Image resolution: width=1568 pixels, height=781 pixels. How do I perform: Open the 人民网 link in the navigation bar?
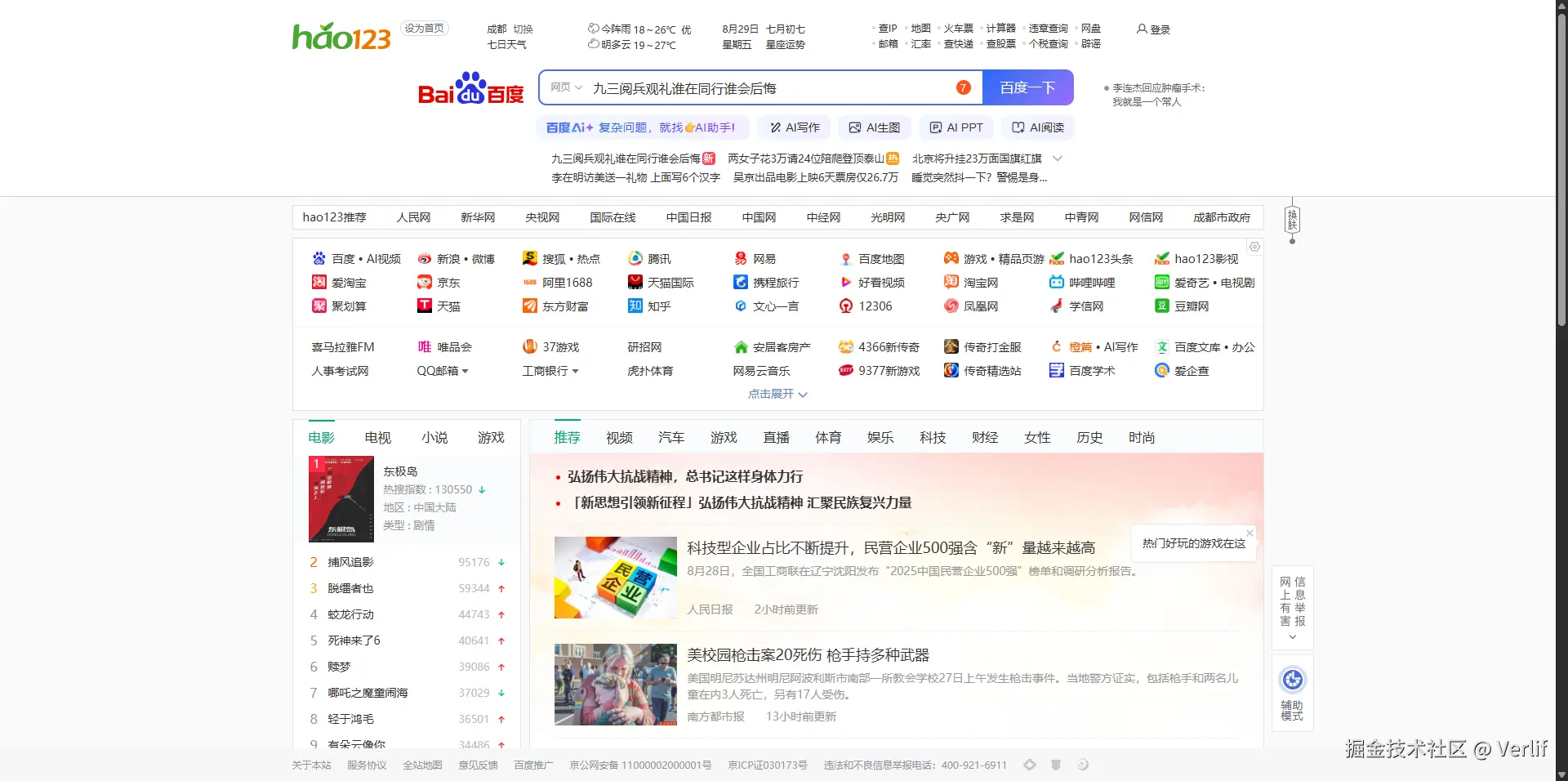tap(413, 217)
